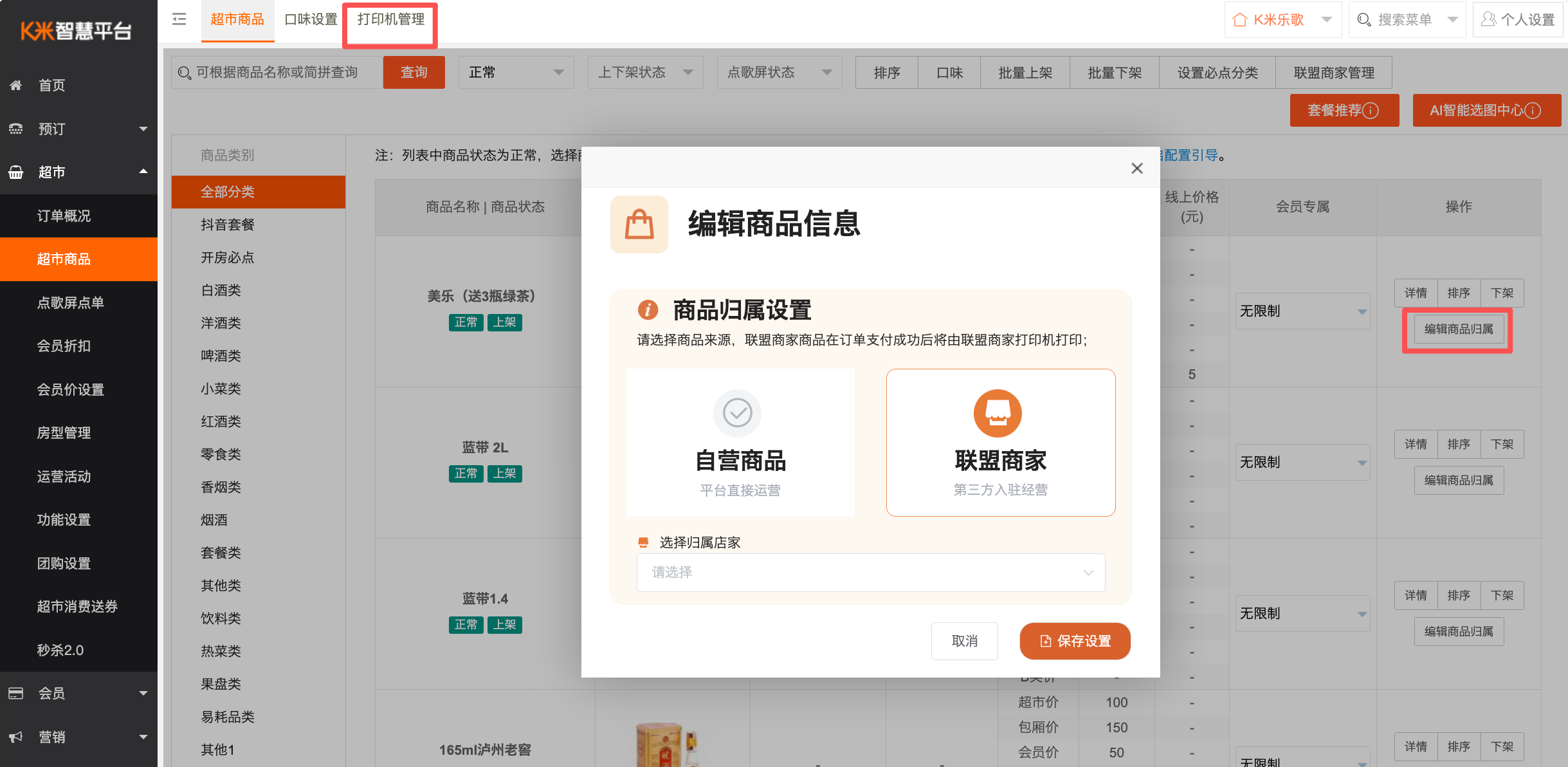Click the 保存设置 save button
This screenshot has height=767, width=1568.
[1075, 641]
